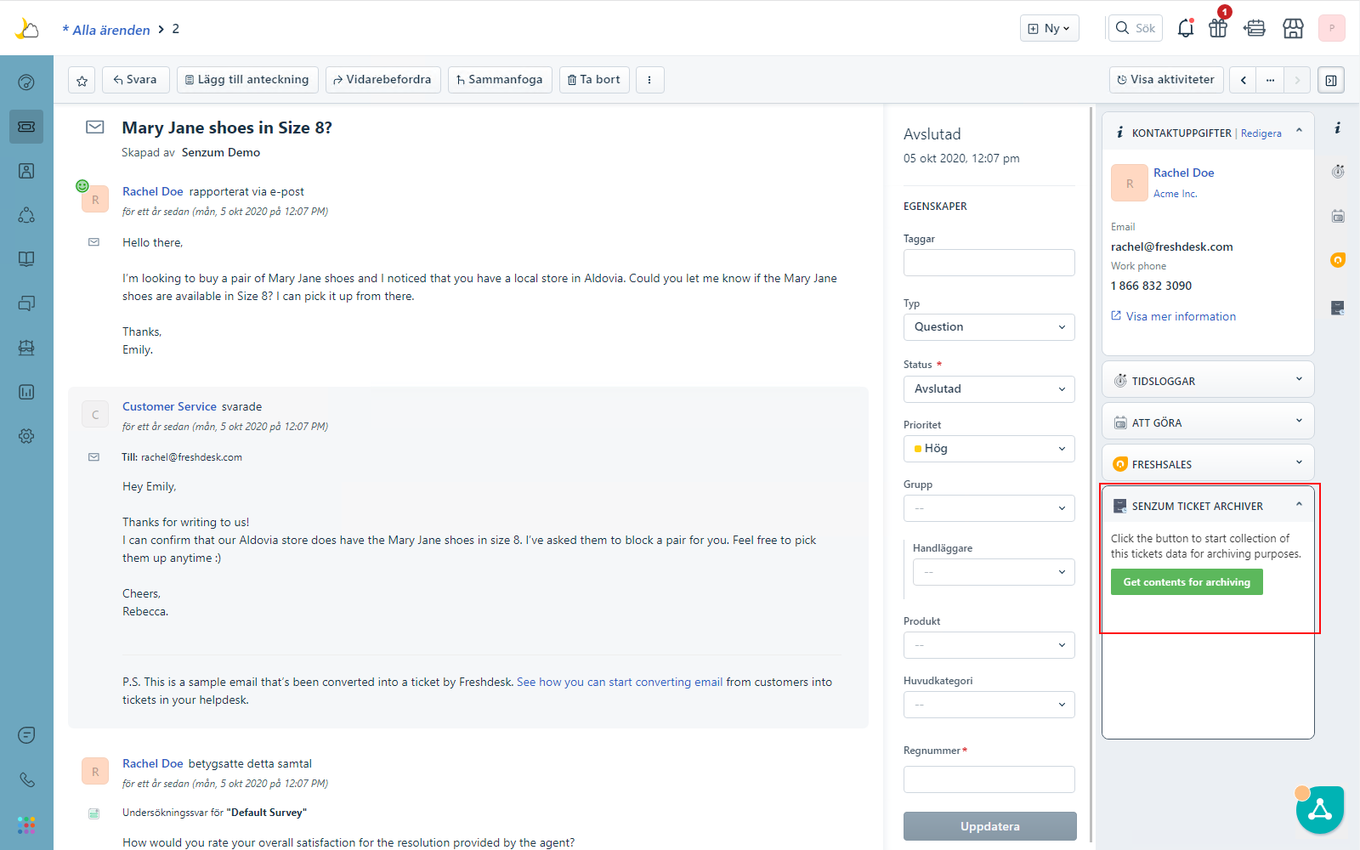Open the notifications bell
The image size is (1360, 850).
pyautogui.click(x=1185, y=28)
